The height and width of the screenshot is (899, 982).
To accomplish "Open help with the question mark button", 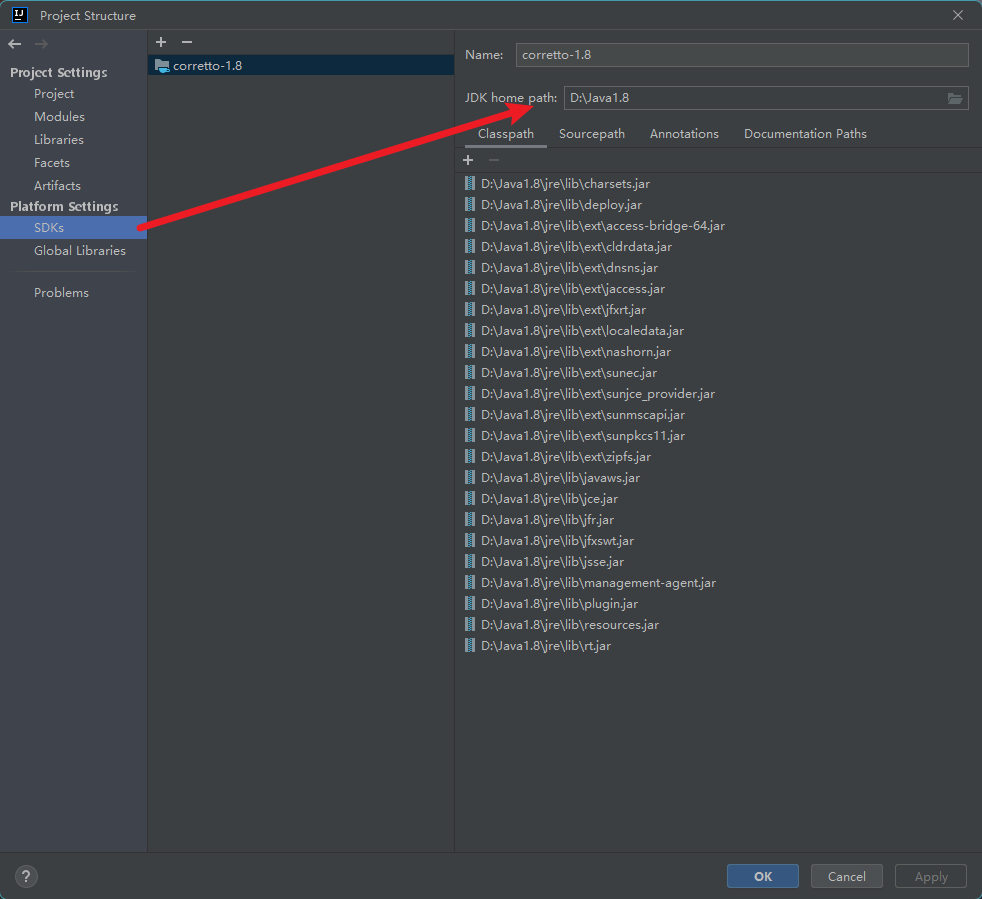I will 26,876.
